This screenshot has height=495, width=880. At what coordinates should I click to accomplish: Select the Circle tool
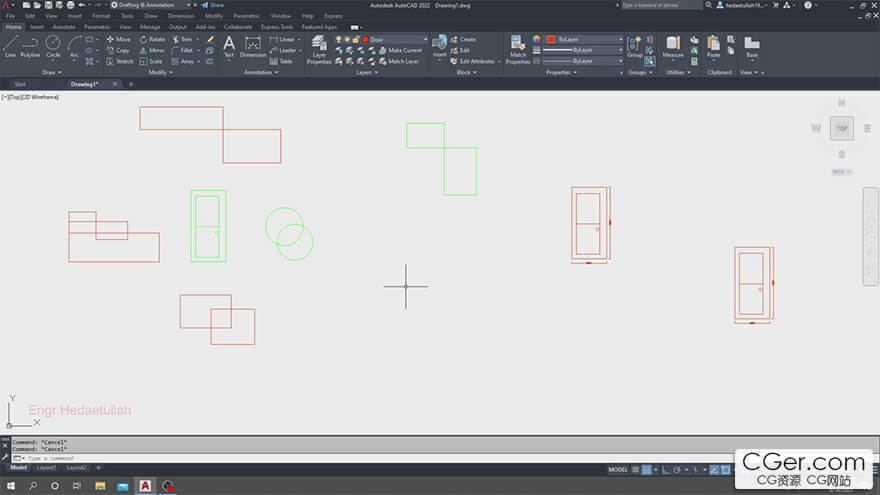[53, 47]
